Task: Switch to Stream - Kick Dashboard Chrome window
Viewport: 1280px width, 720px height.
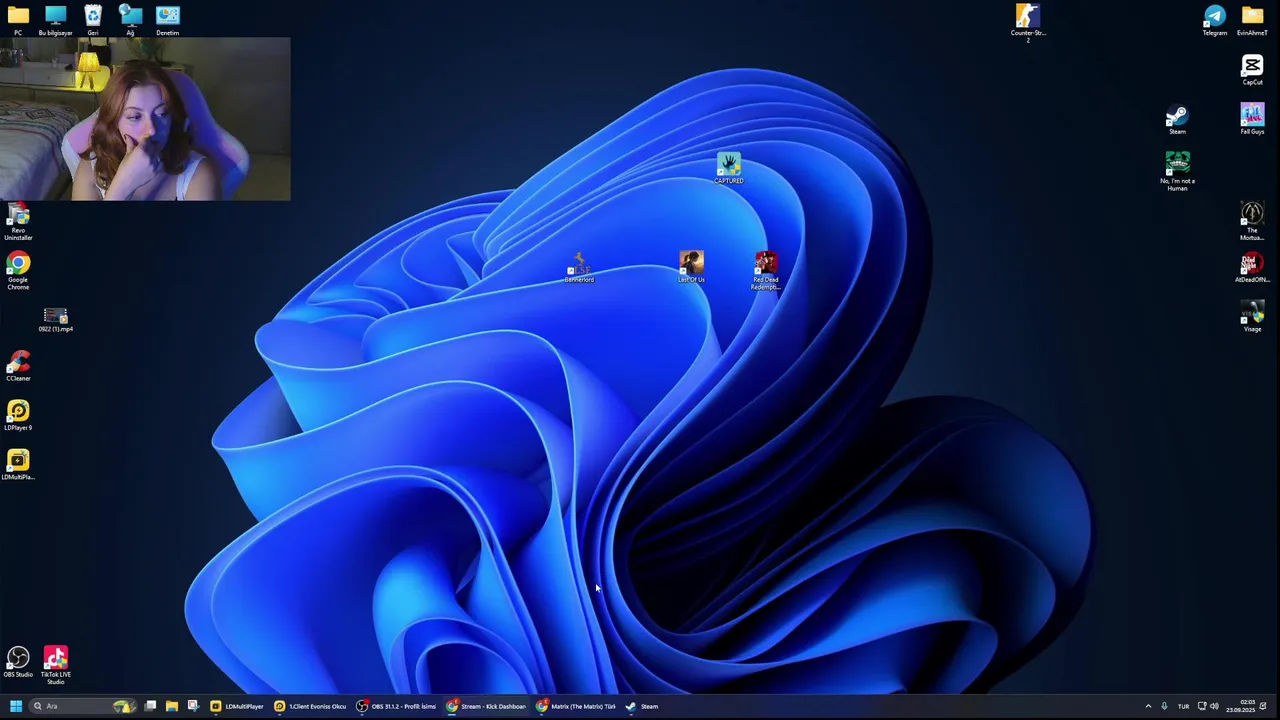Action: point(486,706)
